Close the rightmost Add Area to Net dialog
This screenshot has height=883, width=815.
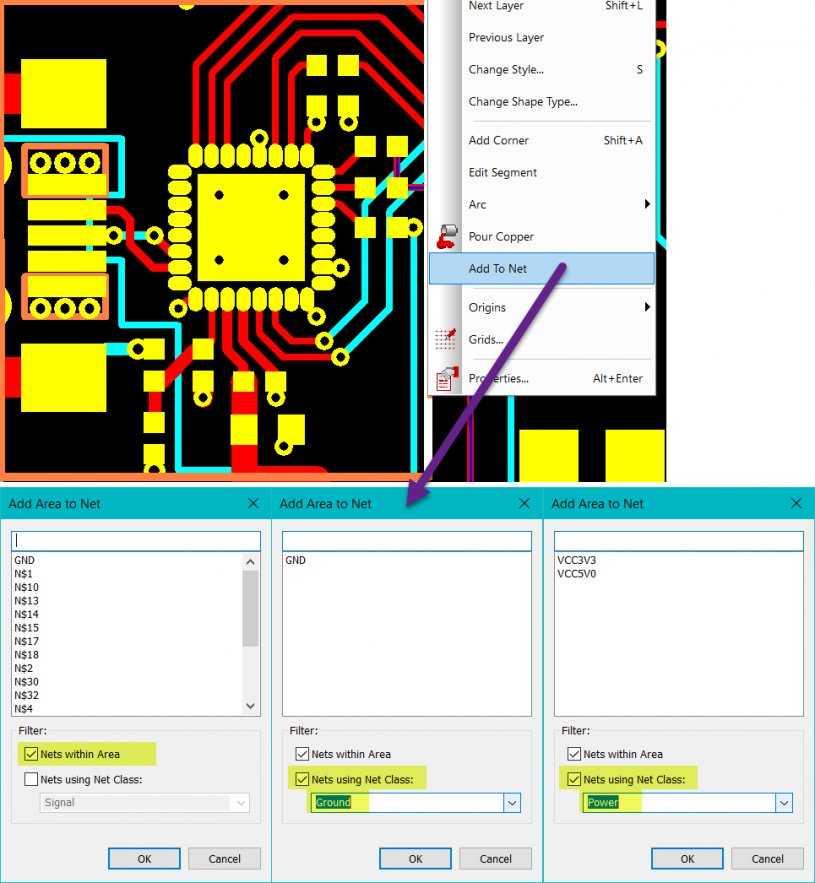coord(796,504)
